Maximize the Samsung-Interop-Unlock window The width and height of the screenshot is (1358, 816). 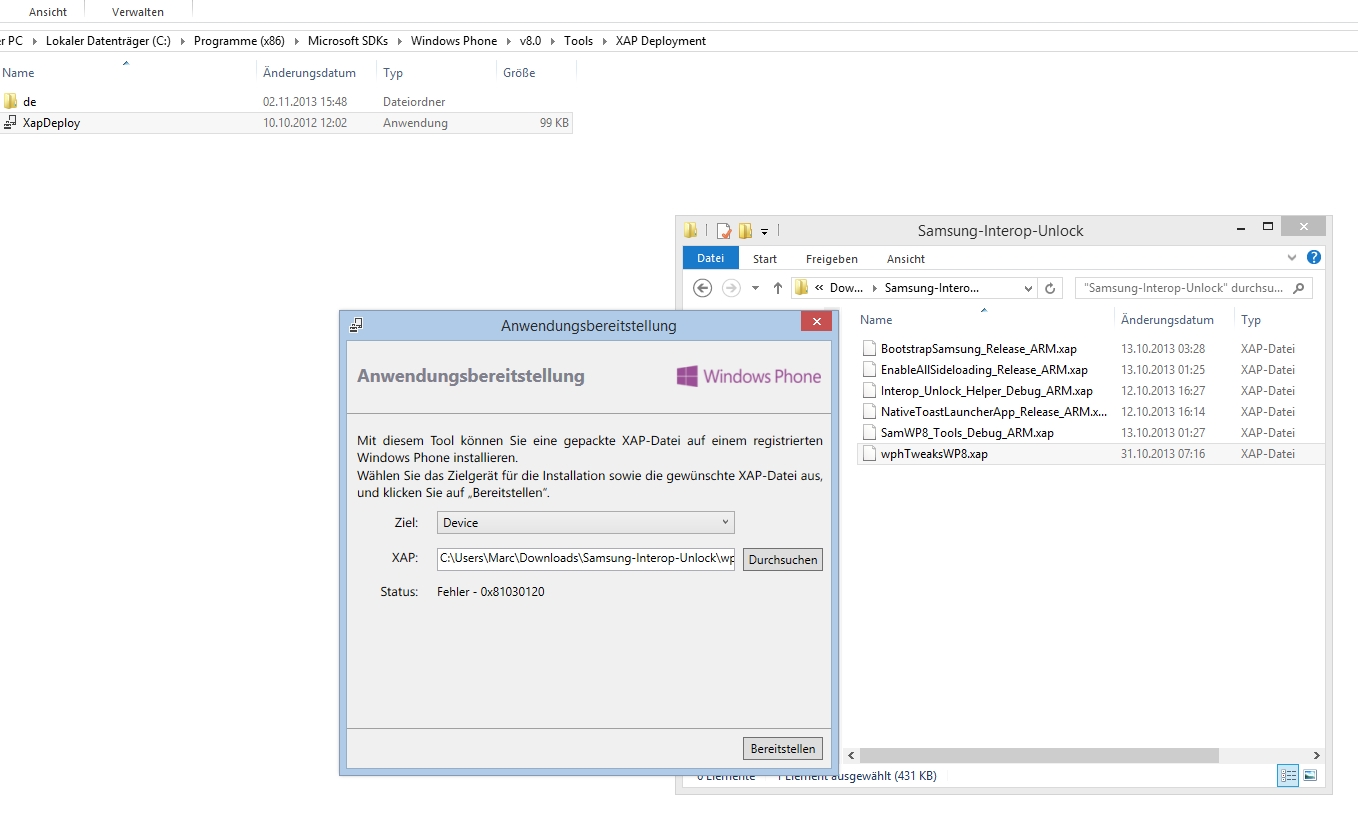[x=1268, y=226]
